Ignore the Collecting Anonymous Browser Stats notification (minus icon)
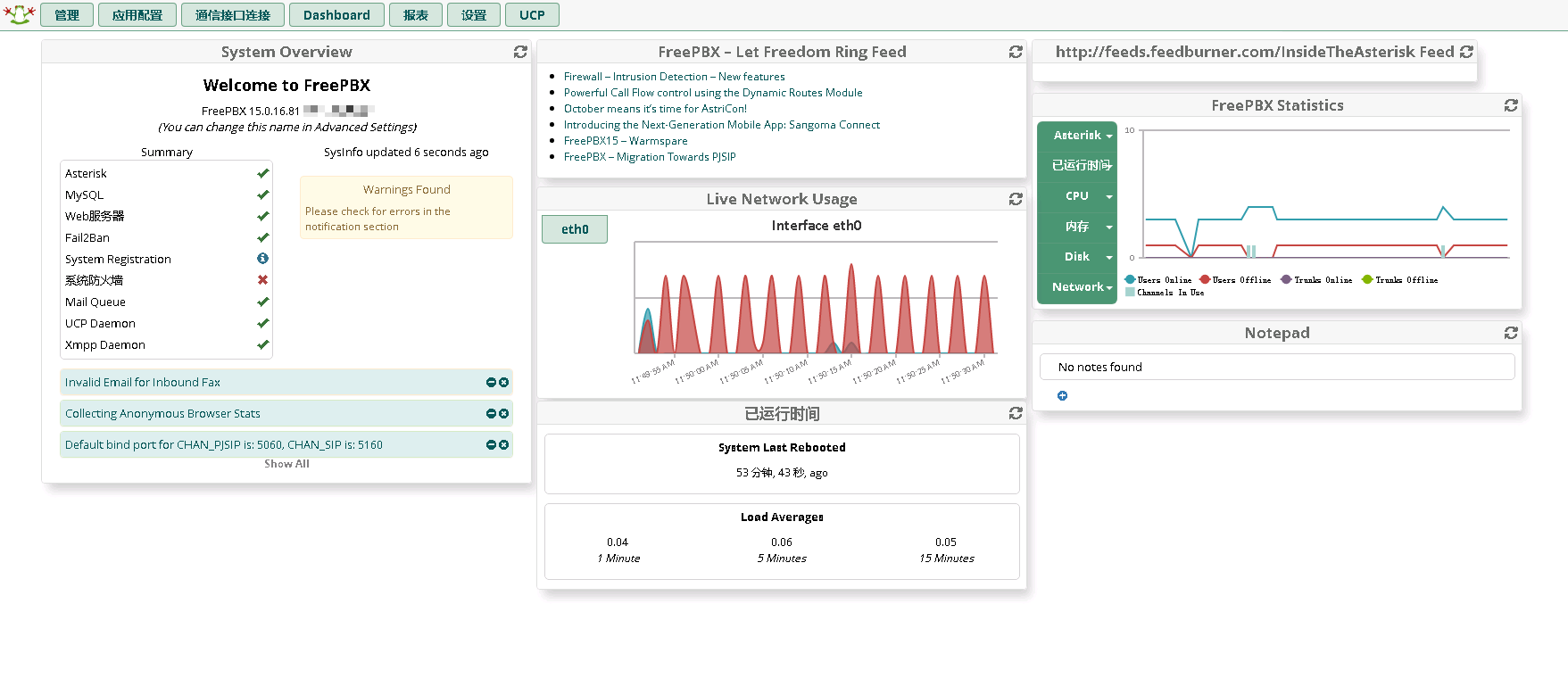 491,414
